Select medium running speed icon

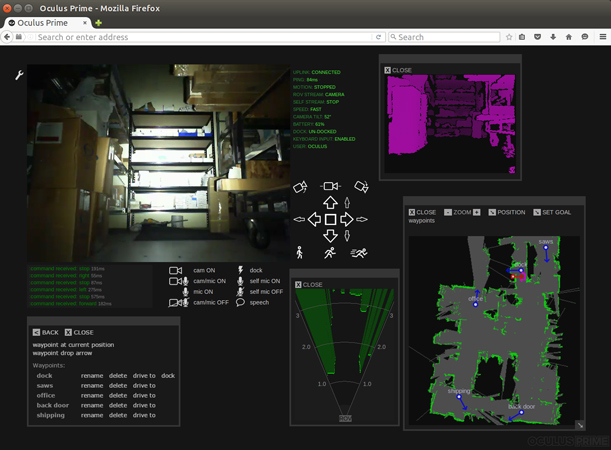click(x=330, y=252)
